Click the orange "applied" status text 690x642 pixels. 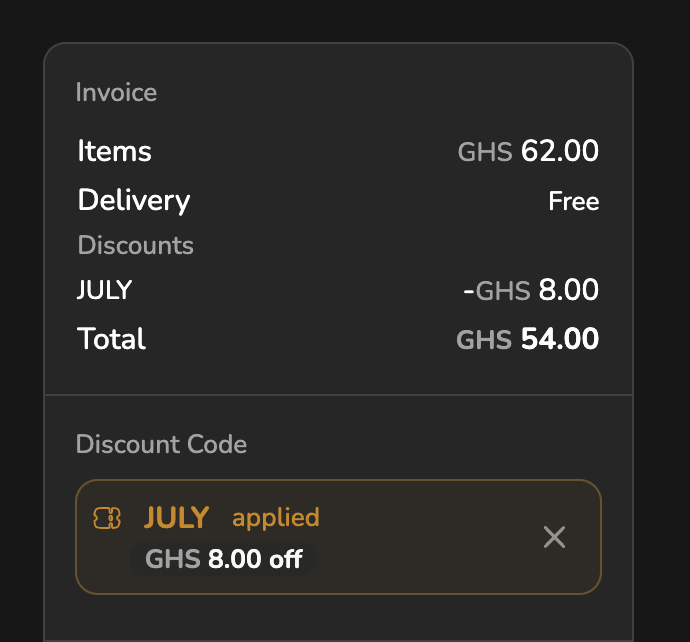pyautogui.click(x=275, y=517)
